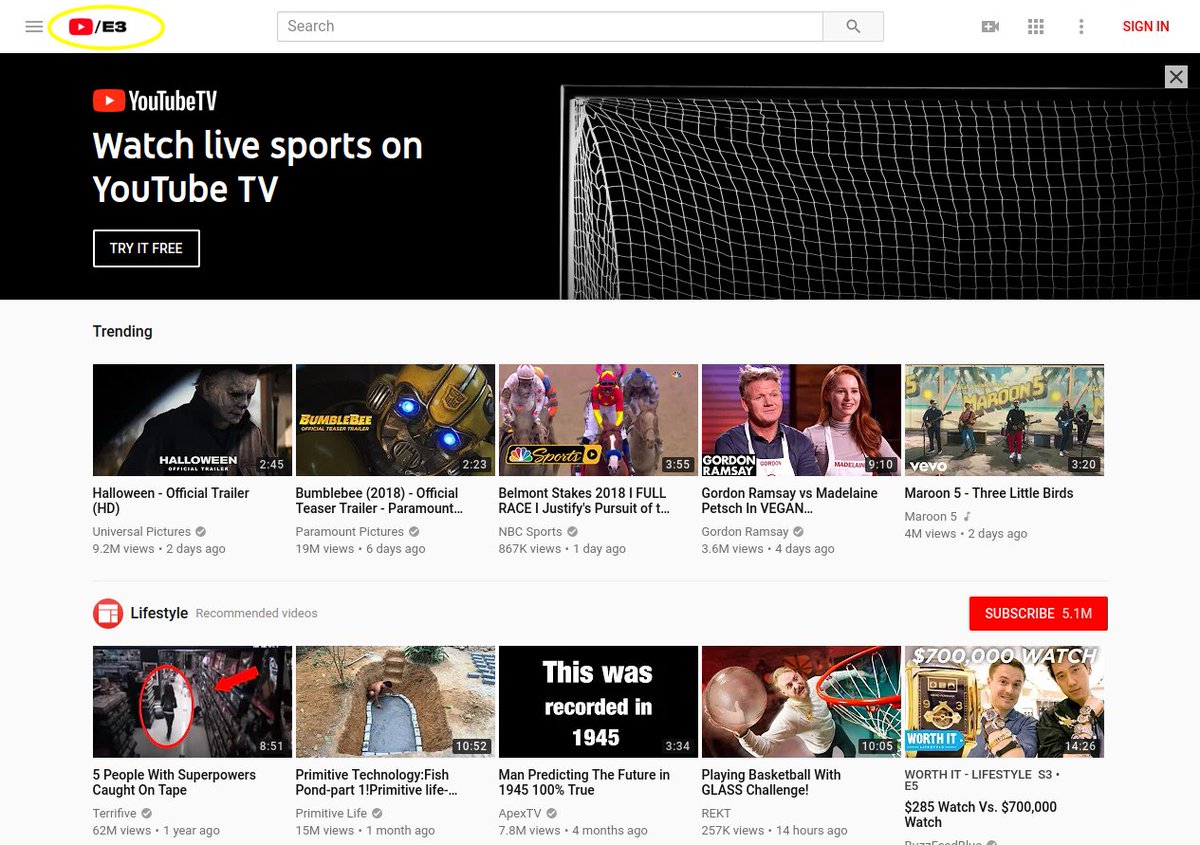
Task: Play the Belmont Stakes race thumbnail
Action: pos(598,420)
